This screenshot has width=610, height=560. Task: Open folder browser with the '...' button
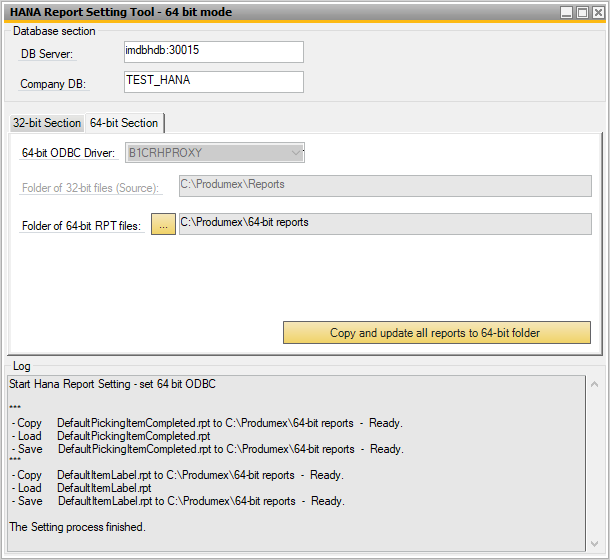coord(163,225)
